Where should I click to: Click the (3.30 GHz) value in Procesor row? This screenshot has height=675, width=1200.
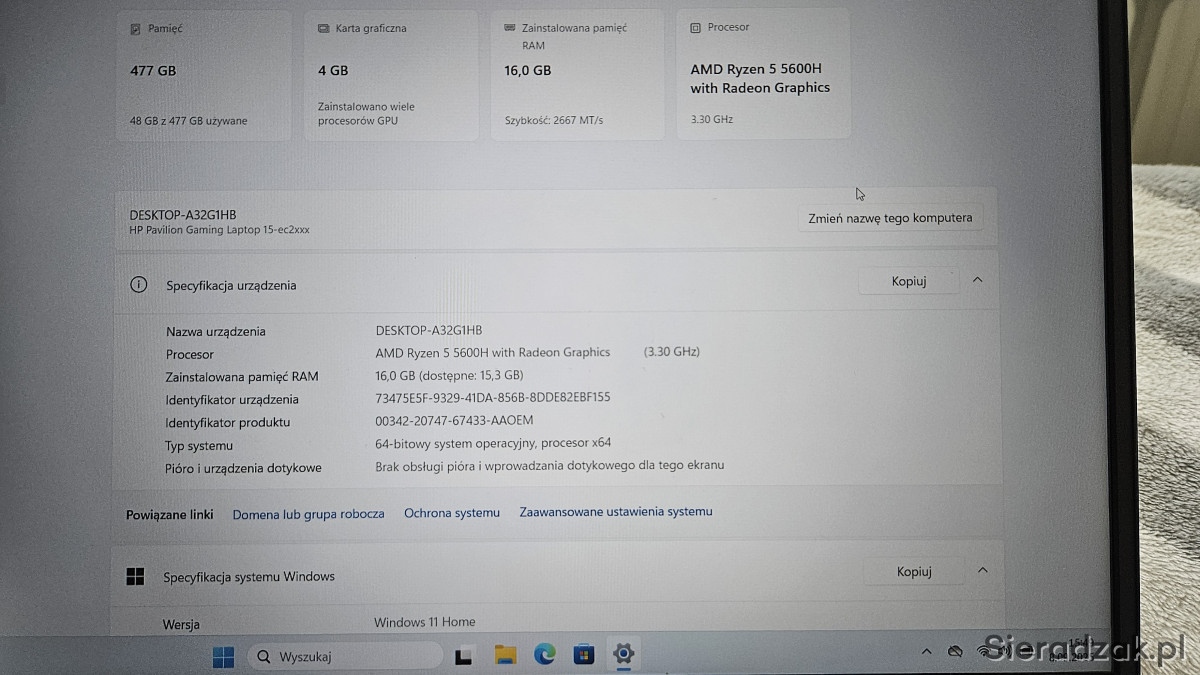point(672,352)
